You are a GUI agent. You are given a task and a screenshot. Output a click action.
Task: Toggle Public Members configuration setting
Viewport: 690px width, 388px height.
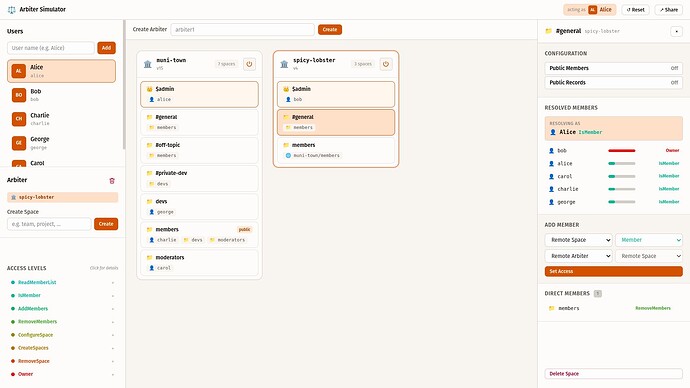613,68
